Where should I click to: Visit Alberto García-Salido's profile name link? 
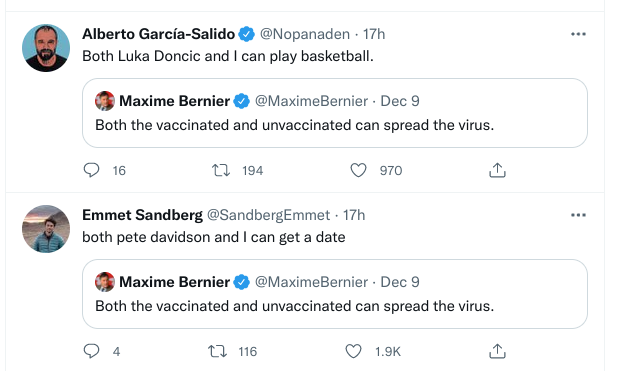[159, 34]
